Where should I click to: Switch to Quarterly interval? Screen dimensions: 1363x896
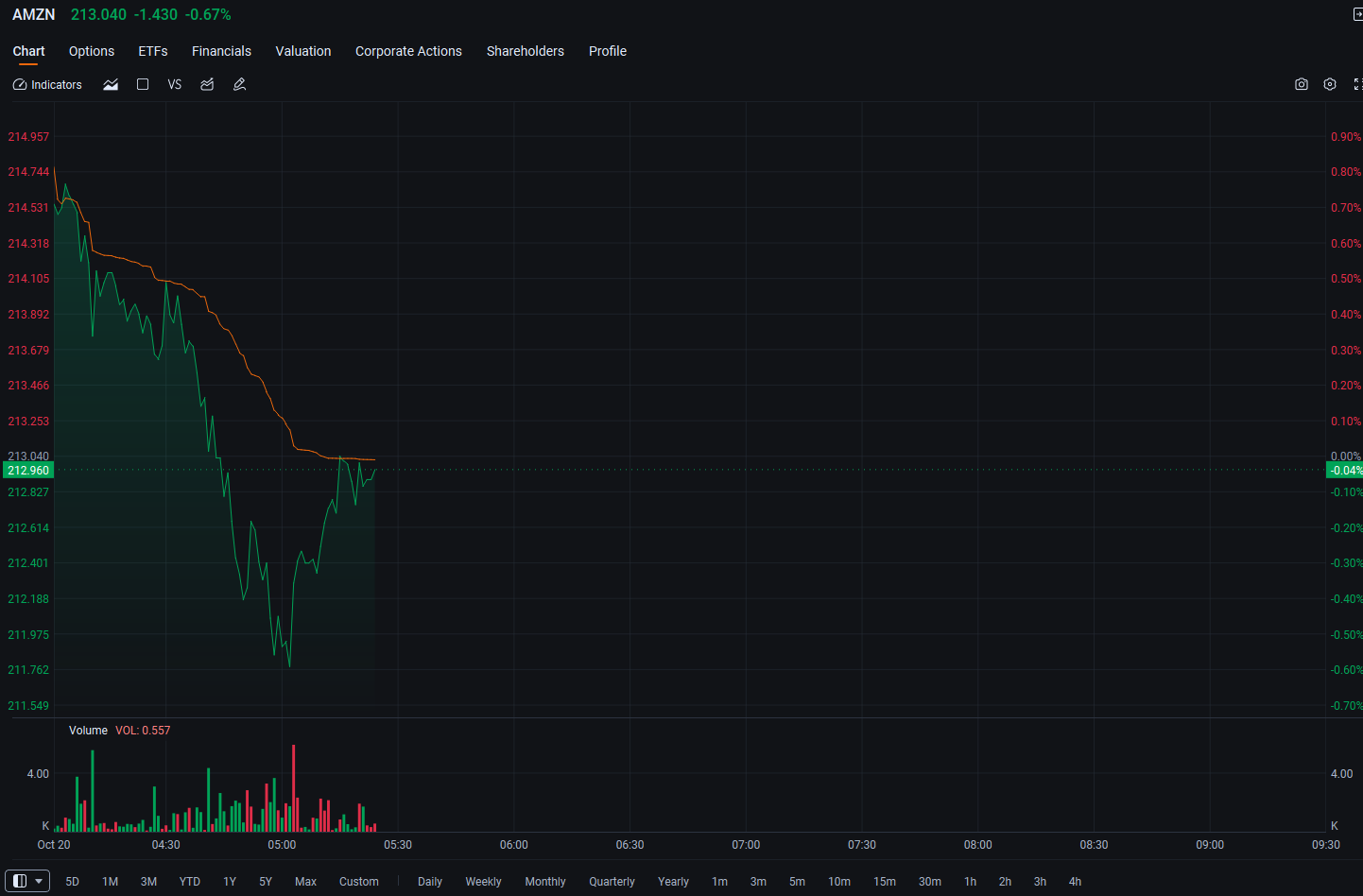pos(612,882)
